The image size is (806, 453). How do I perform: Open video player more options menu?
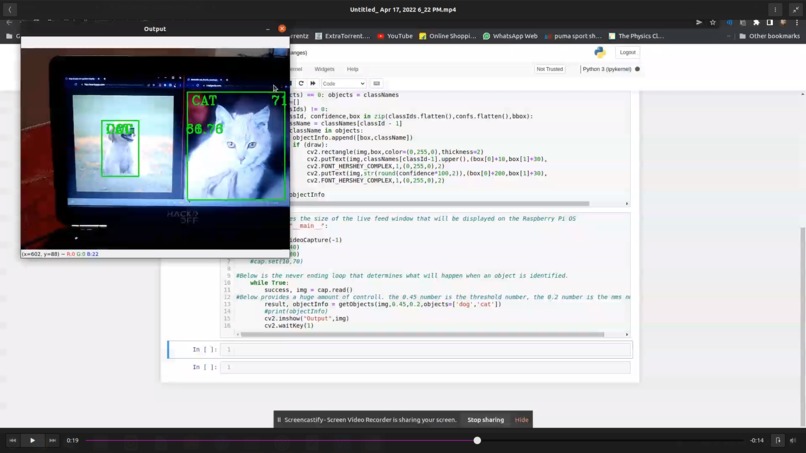pyautogui.click(x=775, y=9)
